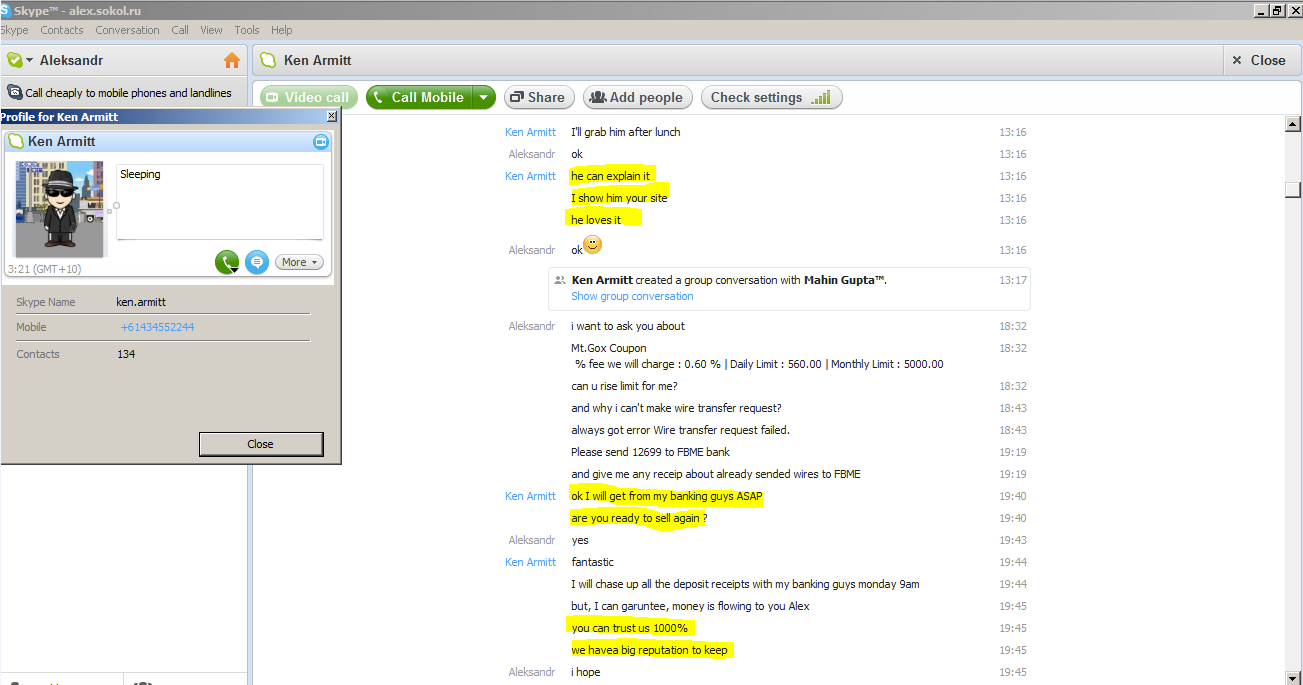This screenshot has width=1303, height=685.
Task: Click the message 'we havea big reputation to keep'
Action: click(x=650, y=650)
